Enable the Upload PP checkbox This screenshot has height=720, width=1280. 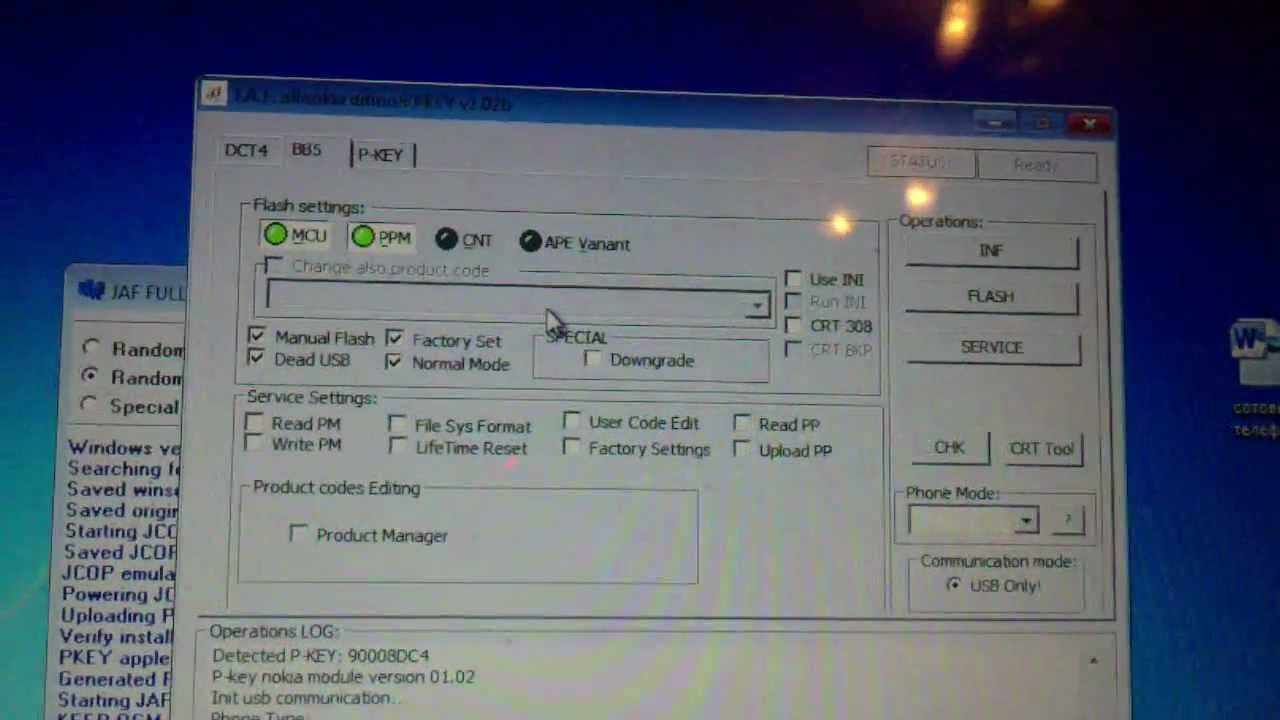click(x=742, y=449)
